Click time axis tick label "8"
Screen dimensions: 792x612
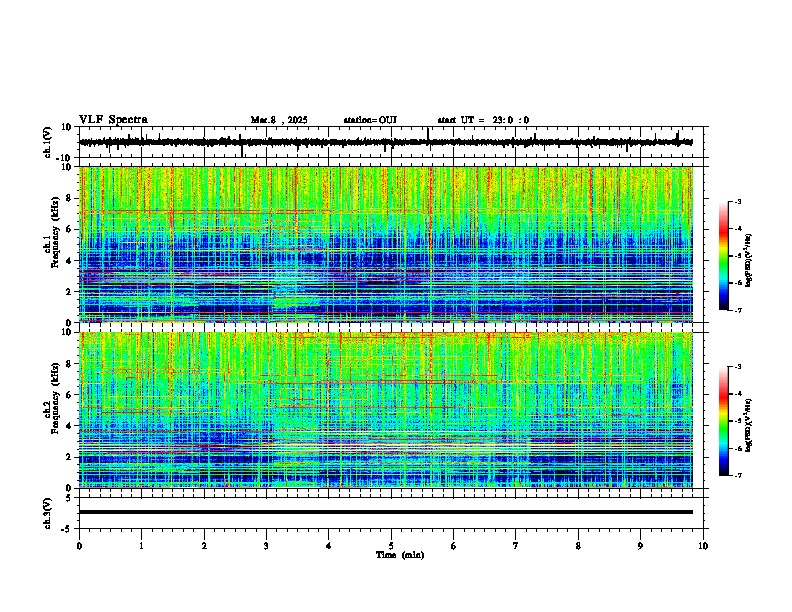578,546
